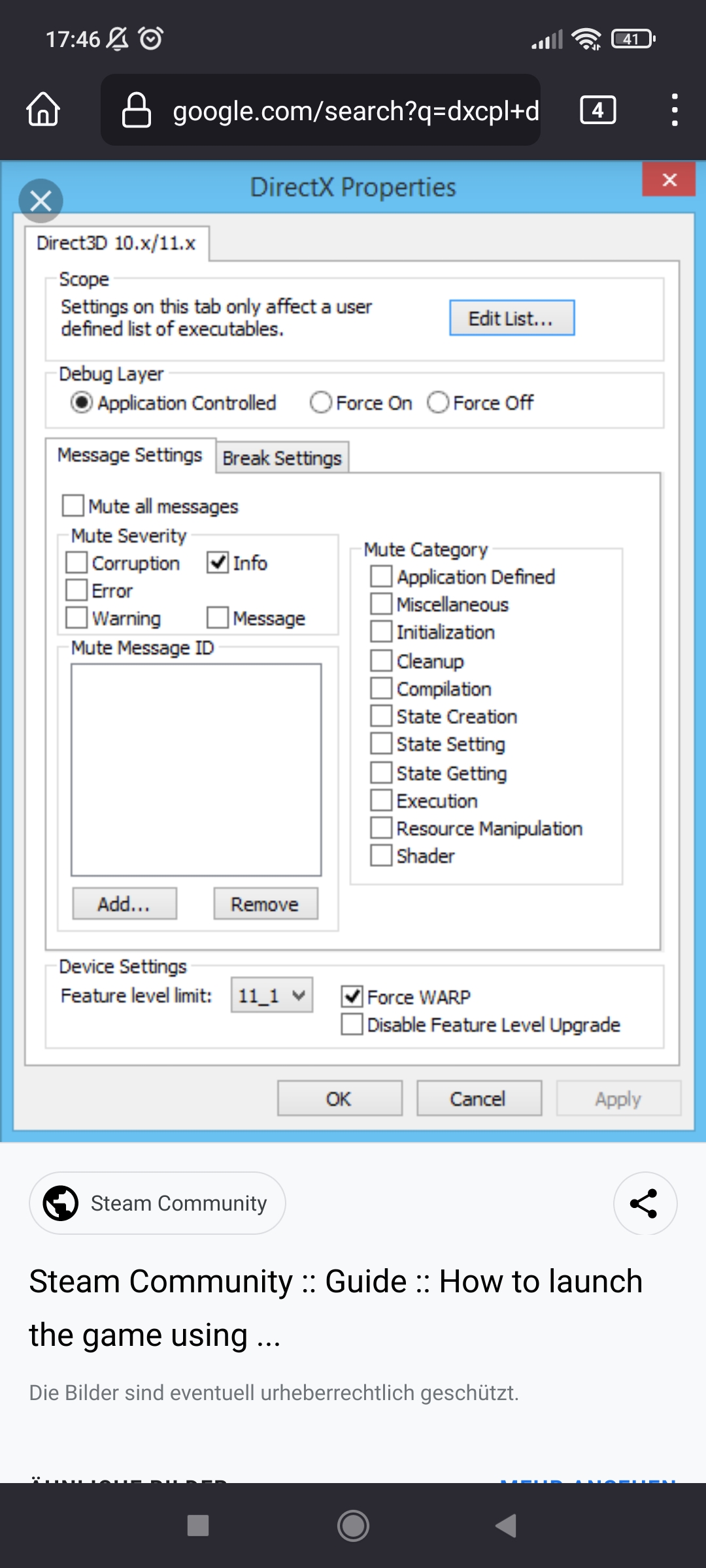Toggle the Corruption severity checkbox
Viewport: 706px width, 1568px height.
(x=76, y=563)
